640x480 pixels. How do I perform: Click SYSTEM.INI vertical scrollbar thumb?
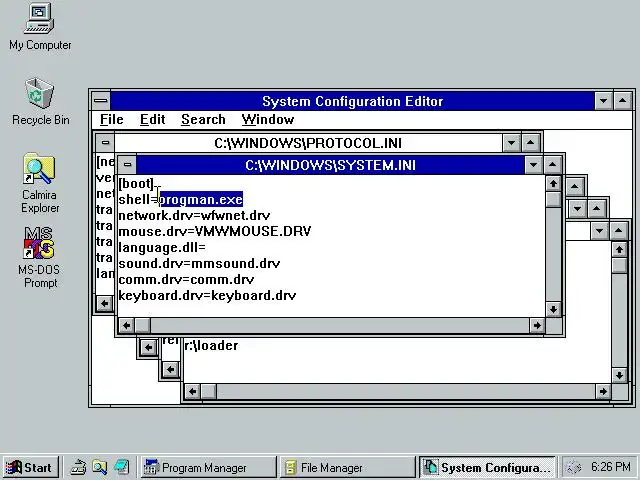click(553, 200)
